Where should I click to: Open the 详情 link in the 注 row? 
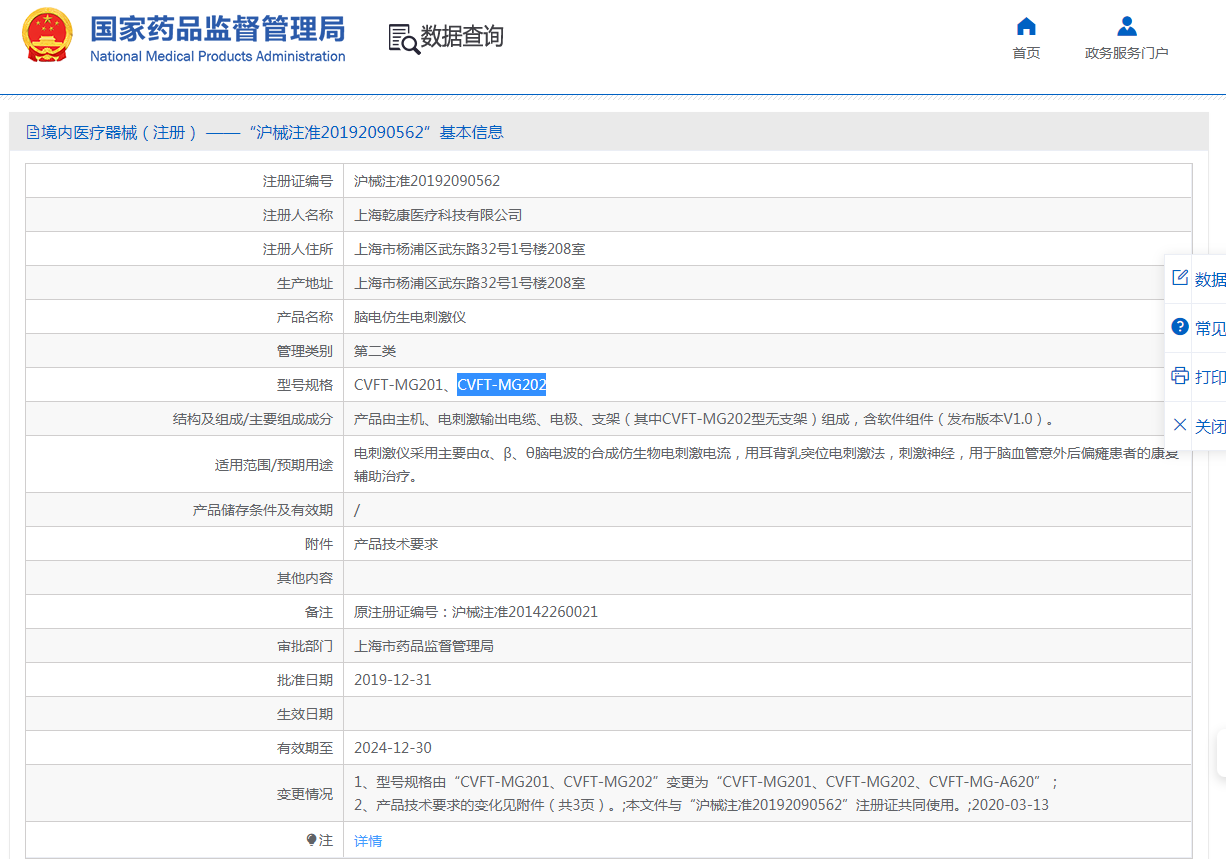pos(368,841)
